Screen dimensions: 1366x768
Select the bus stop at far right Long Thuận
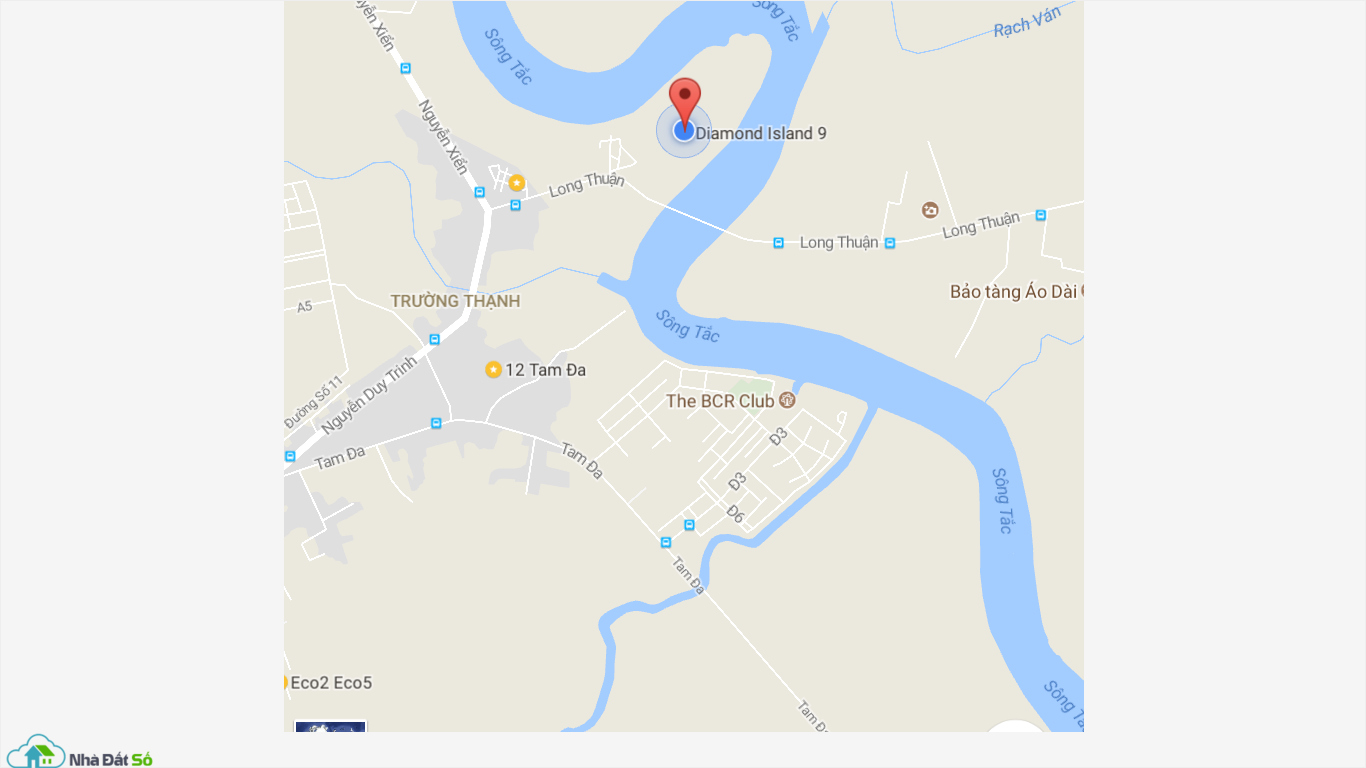[1041, 215]
